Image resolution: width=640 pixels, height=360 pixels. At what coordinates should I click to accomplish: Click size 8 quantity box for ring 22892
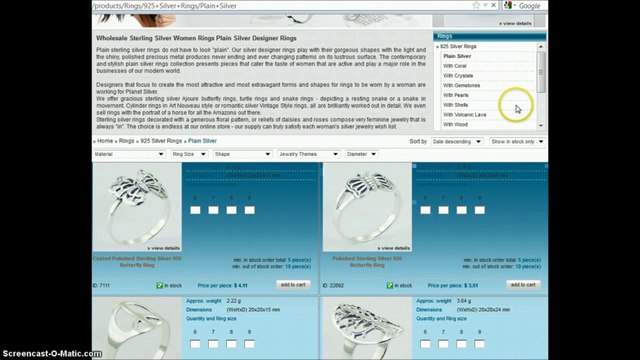tap(462, 210)
